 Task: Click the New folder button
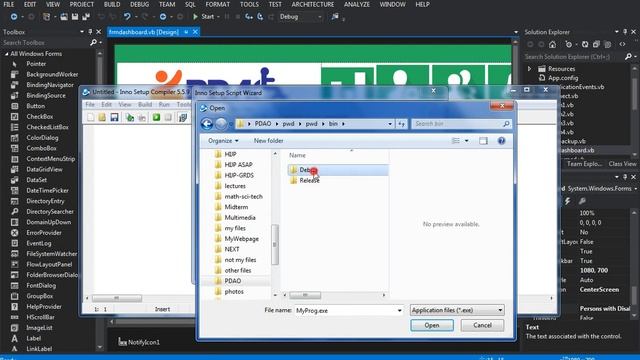(x=268, y=141)
